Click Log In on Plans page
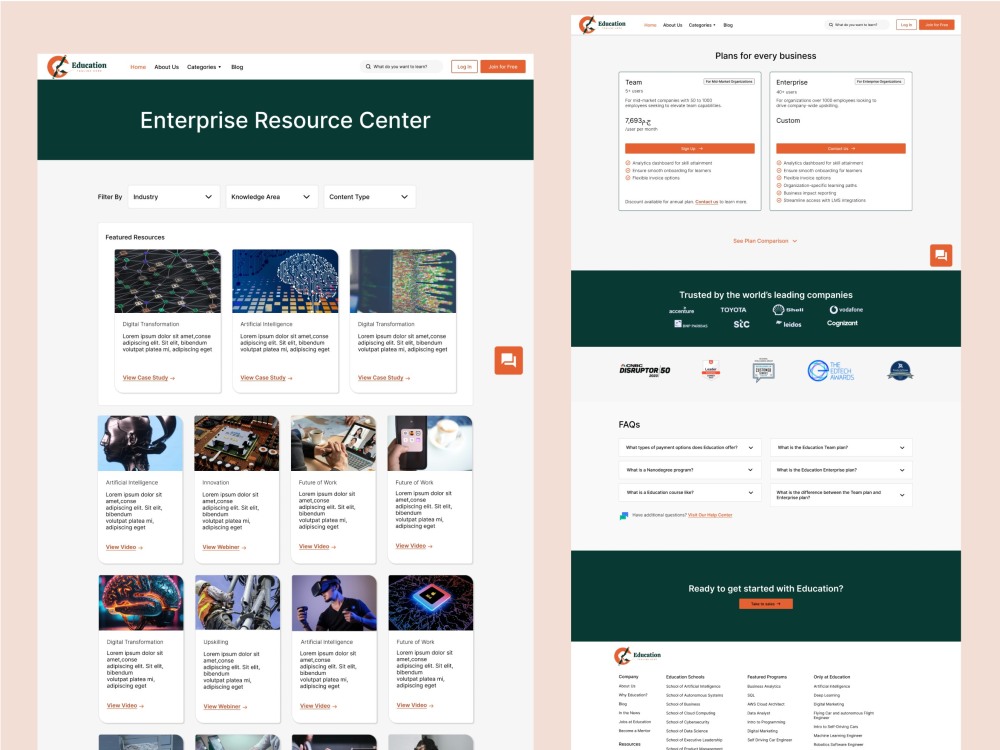1000x750 pixels. [906, 24]
